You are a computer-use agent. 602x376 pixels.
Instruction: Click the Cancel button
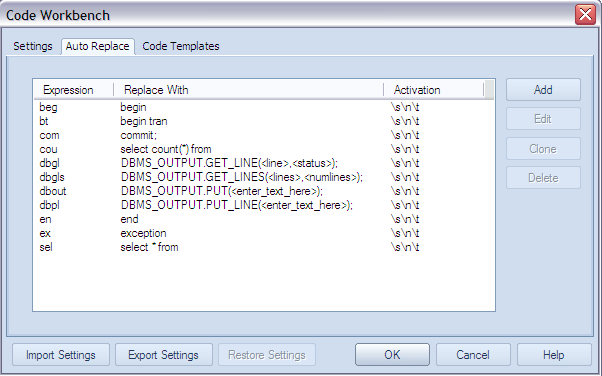473,354
